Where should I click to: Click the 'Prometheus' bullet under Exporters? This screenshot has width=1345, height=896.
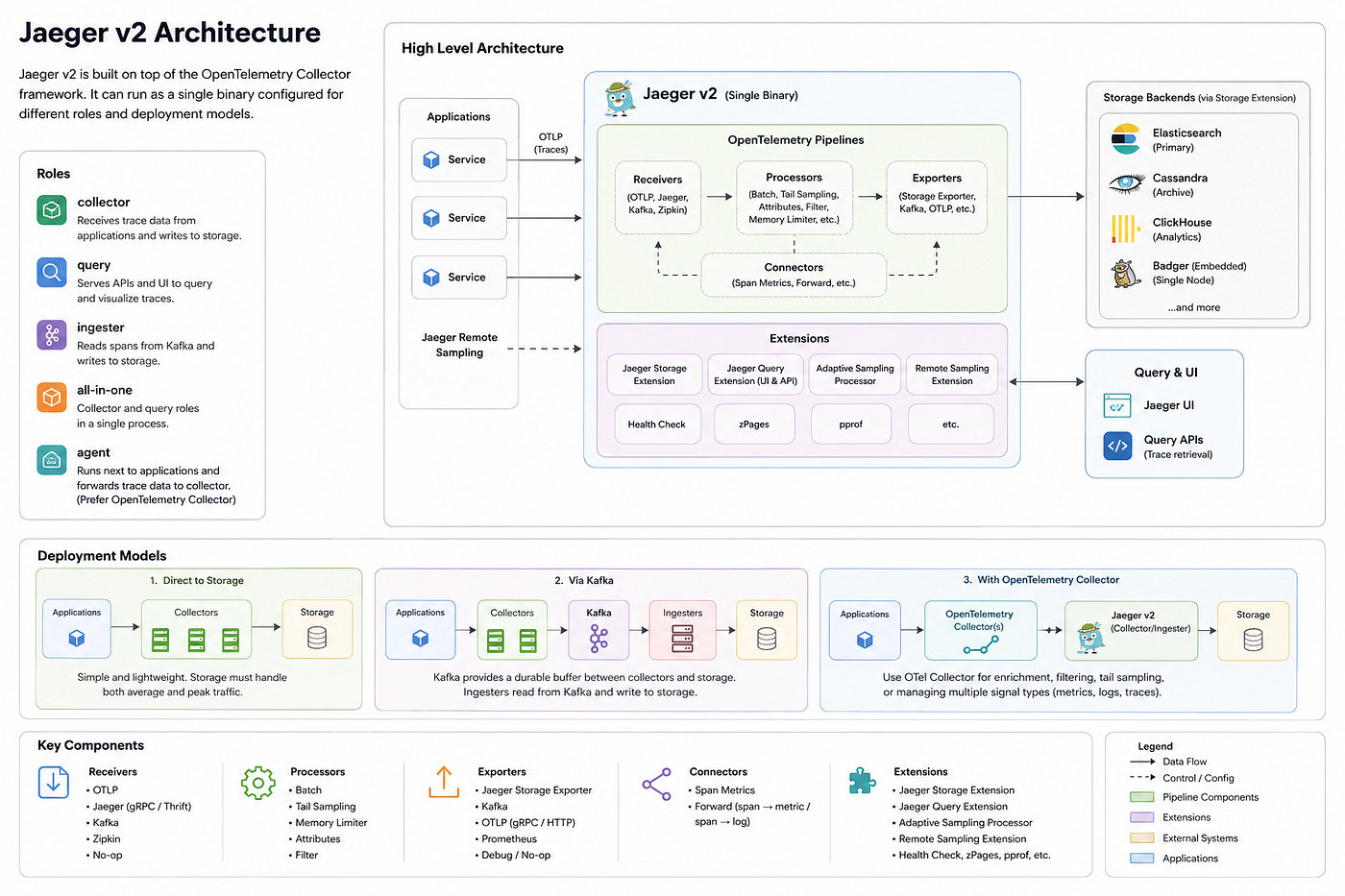click(509, 839)
